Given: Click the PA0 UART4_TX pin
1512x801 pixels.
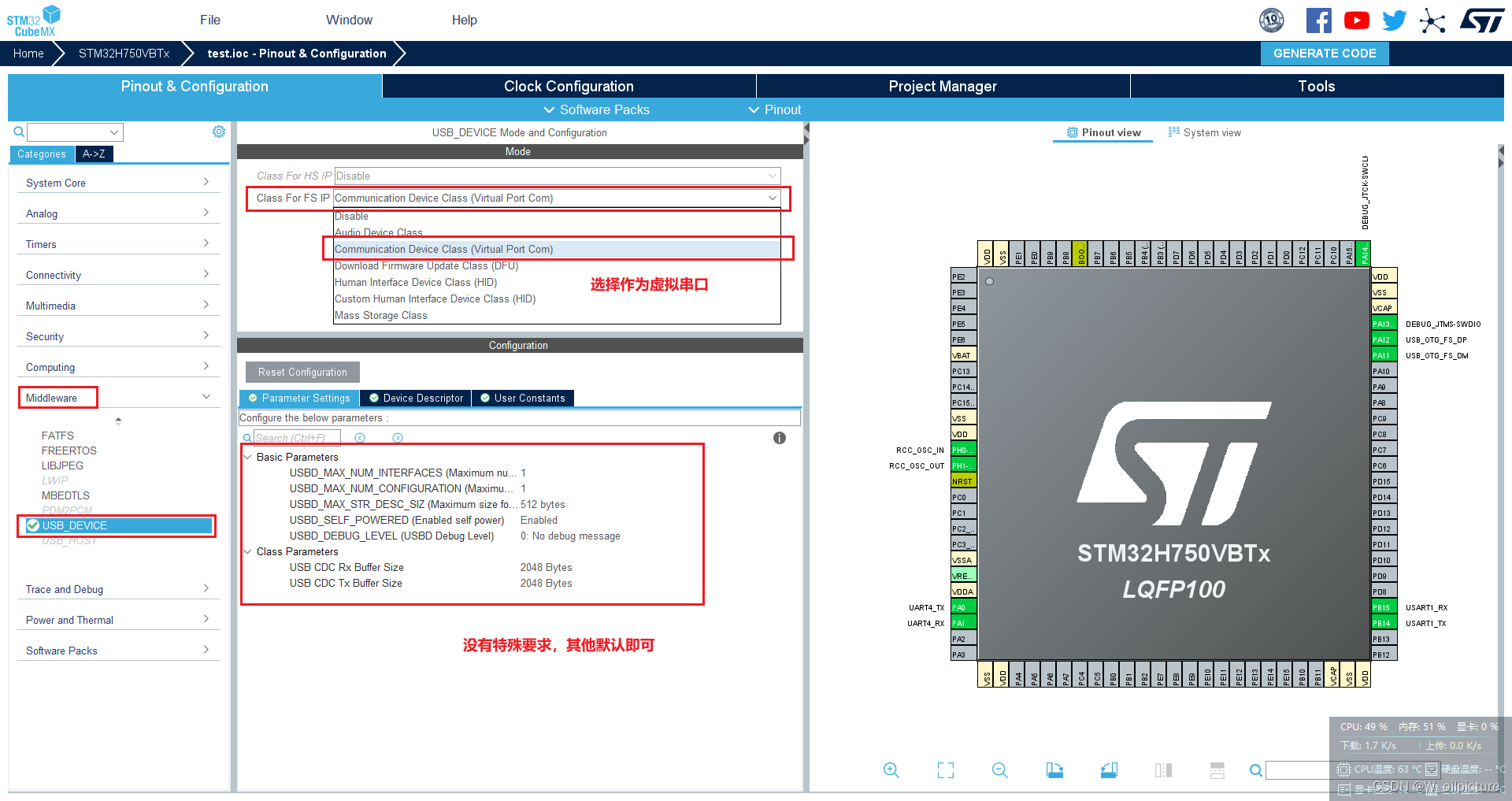Looking at the screenshot, I should click(964, 607).
